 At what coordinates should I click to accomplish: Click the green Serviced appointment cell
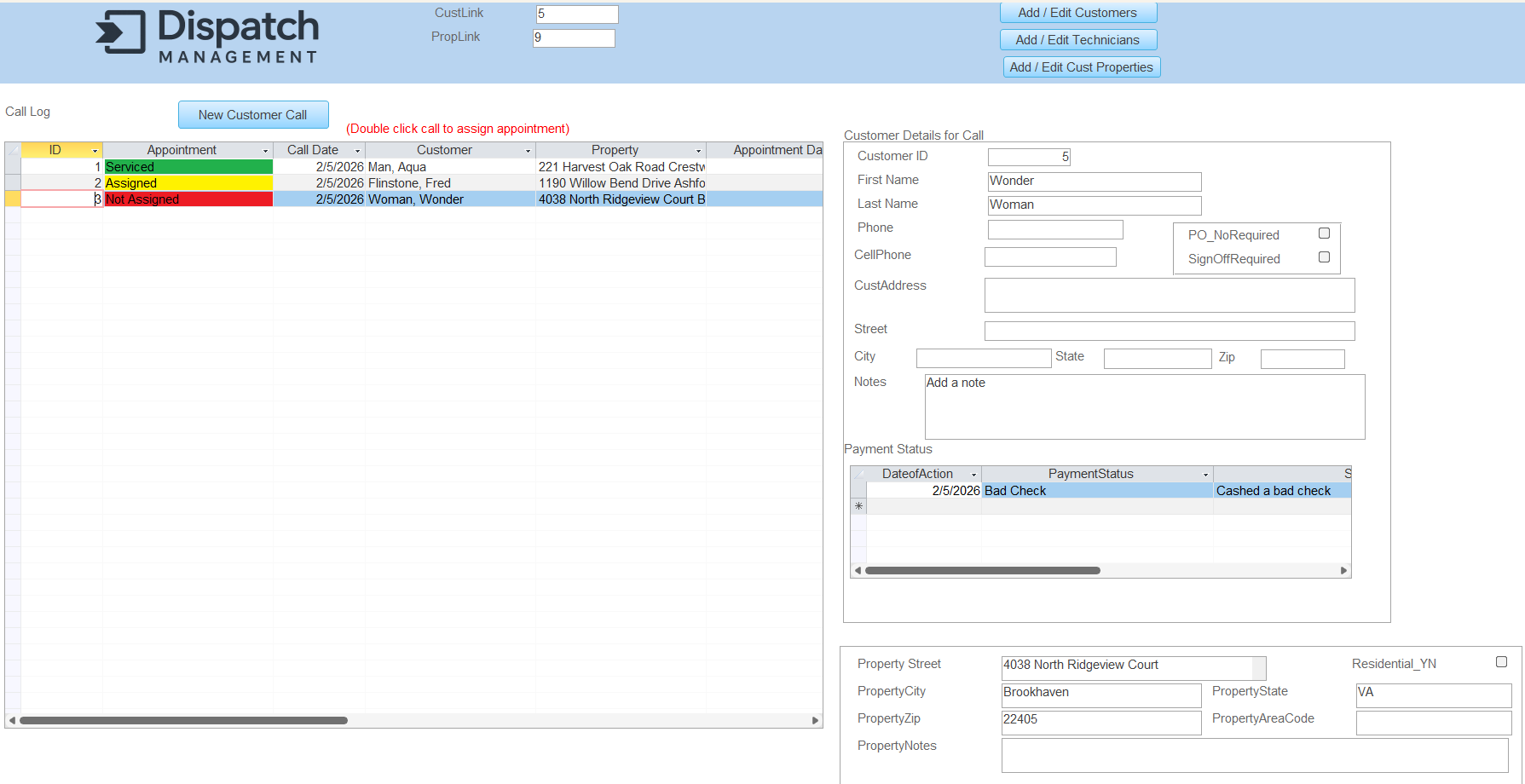point(188,167)
